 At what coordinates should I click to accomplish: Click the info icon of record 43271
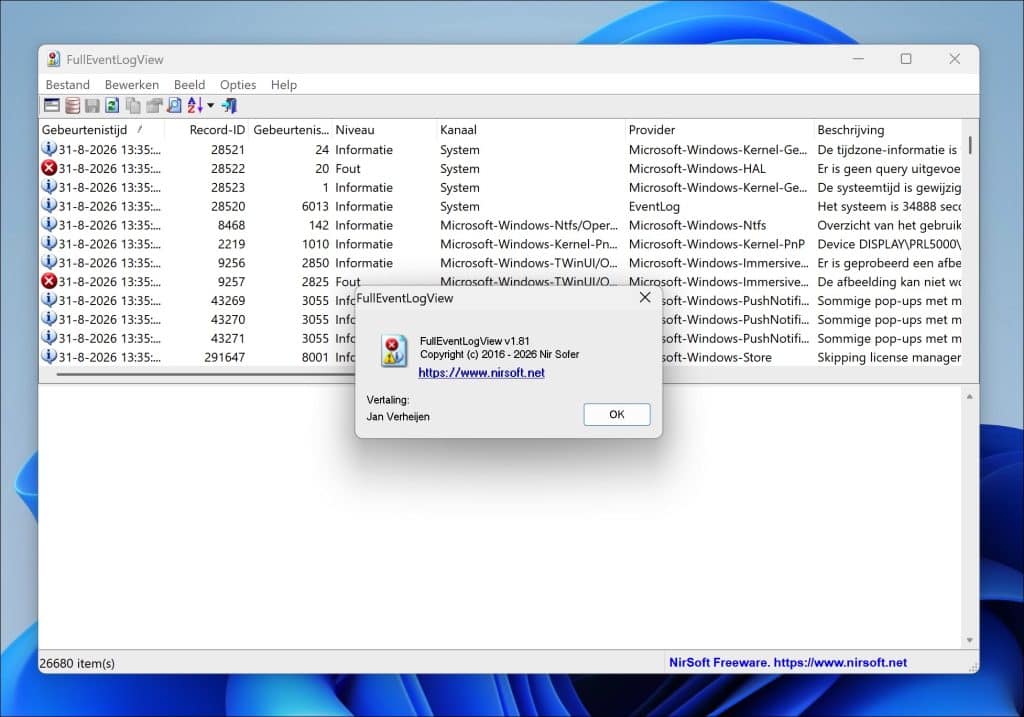tap(49, 338)
